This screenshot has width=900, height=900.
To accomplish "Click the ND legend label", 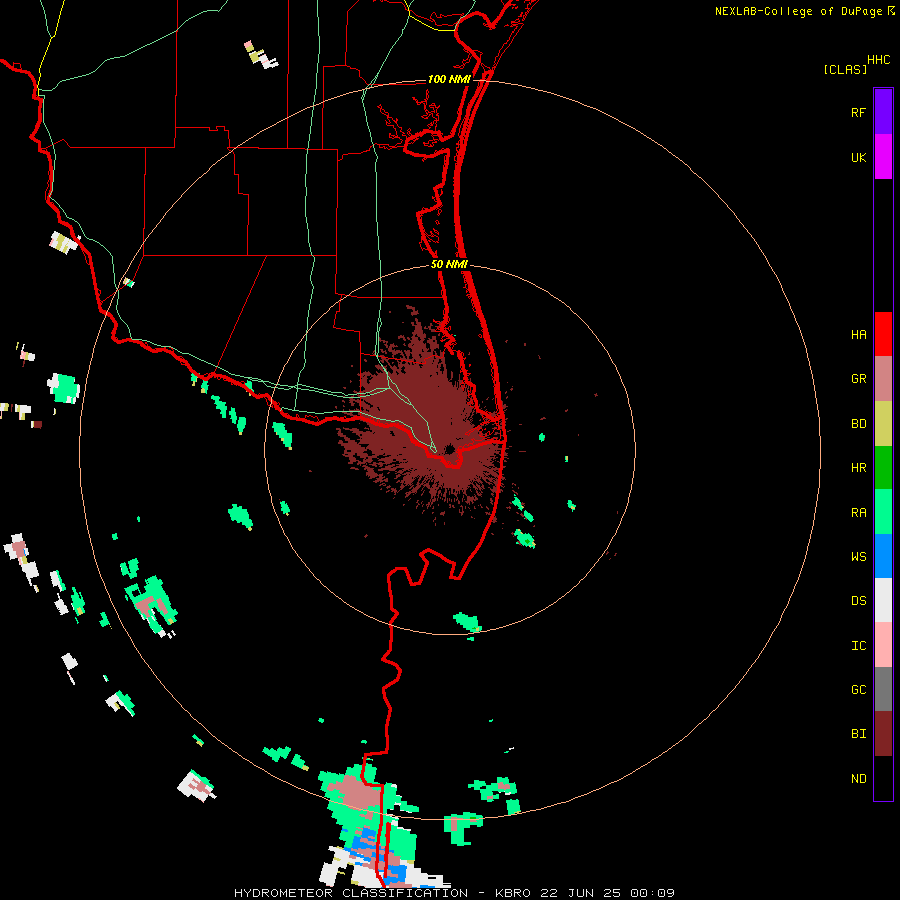I will tap(858, 778).
